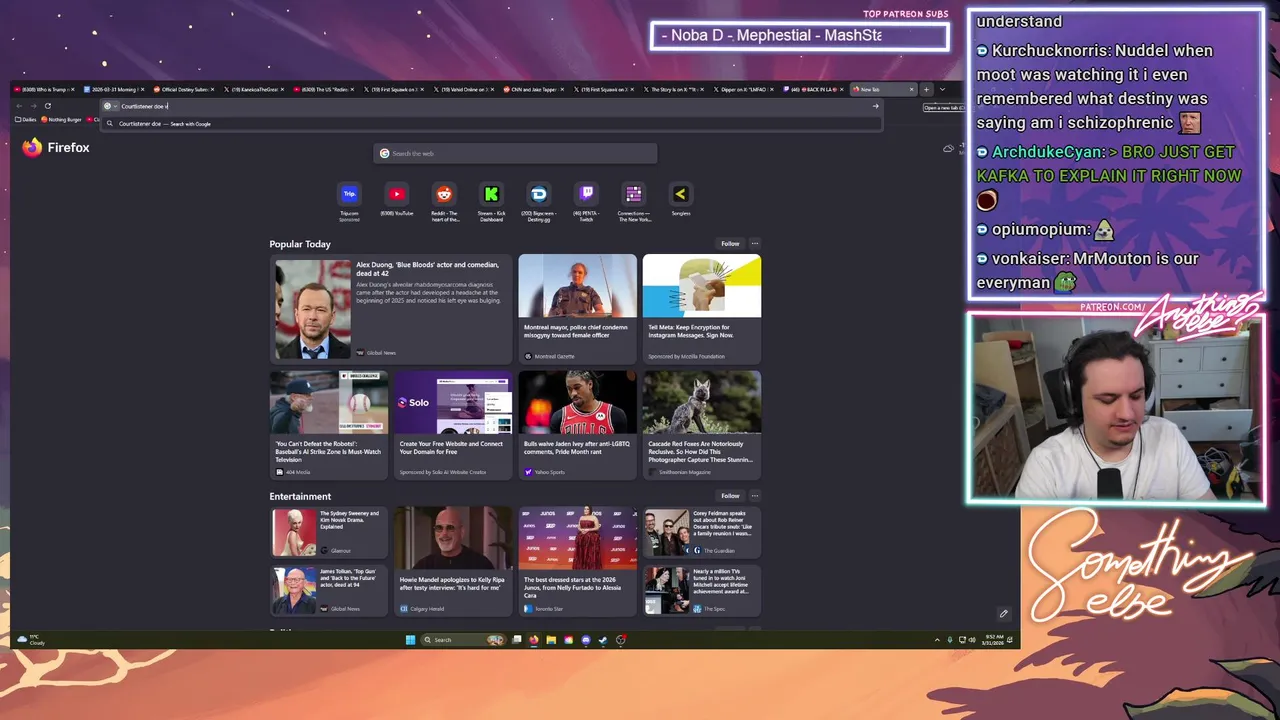This screenshot has width=1280, height=720.
Task: Click Firefox icon in the taskbar
Action: (x=534, y=640)
